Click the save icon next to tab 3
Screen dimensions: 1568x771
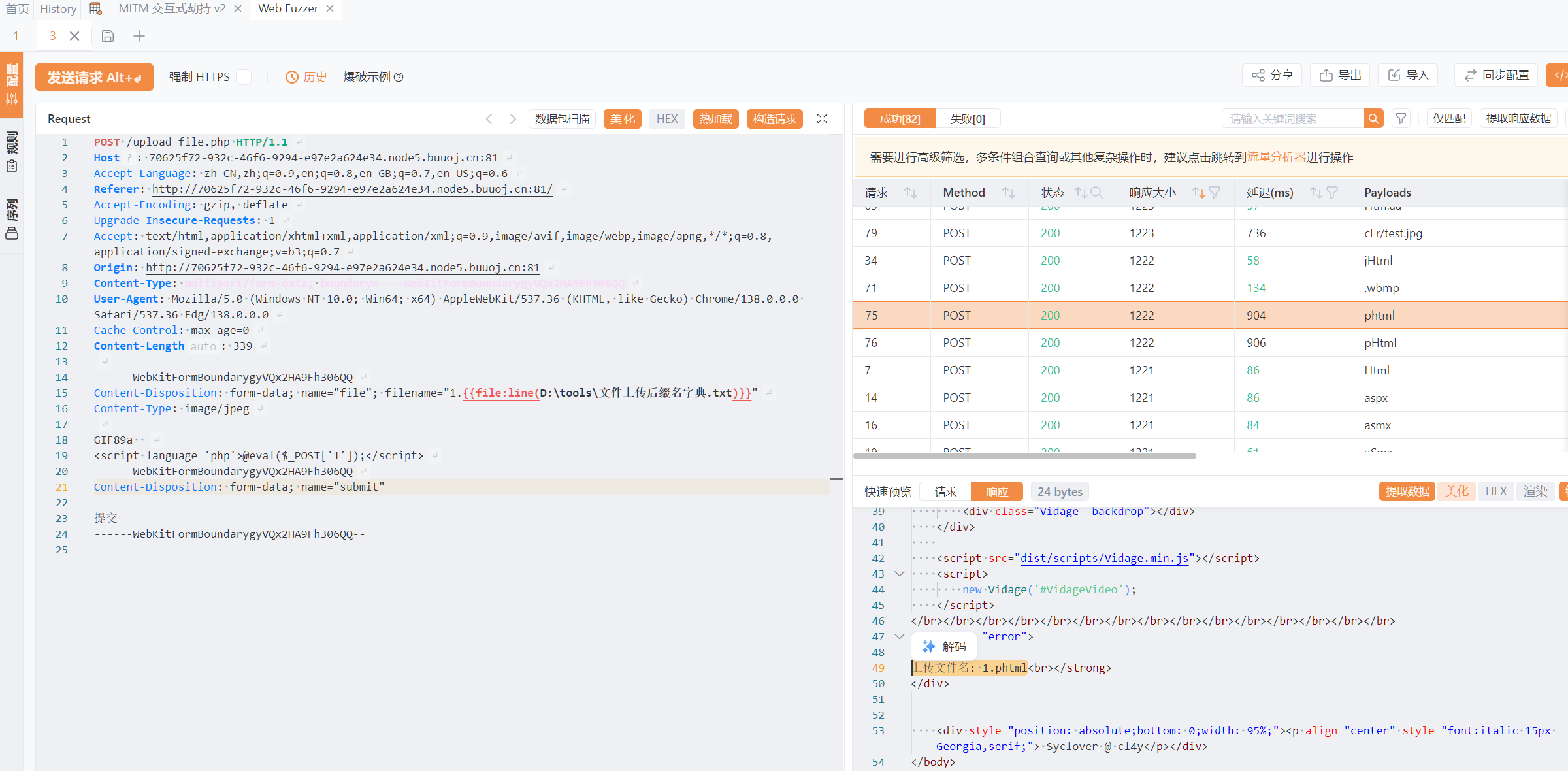[x=108, y=36]
